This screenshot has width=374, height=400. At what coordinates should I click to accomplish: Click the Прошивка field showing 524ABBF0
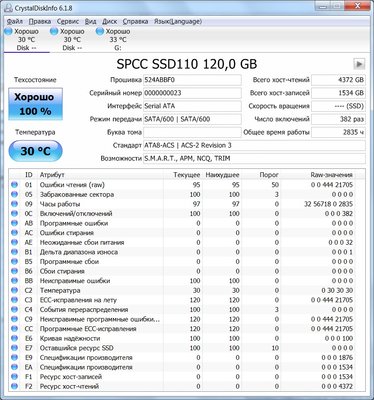192,80
